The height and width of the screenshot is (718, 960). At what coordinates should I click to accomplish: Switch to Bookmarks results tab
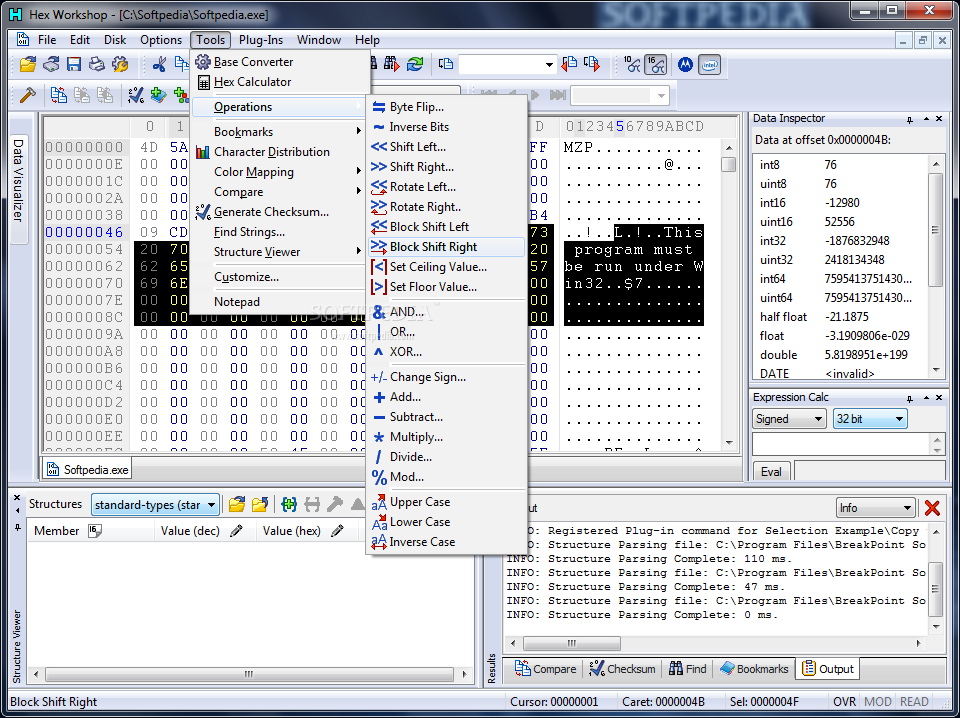tap(754, 669)
